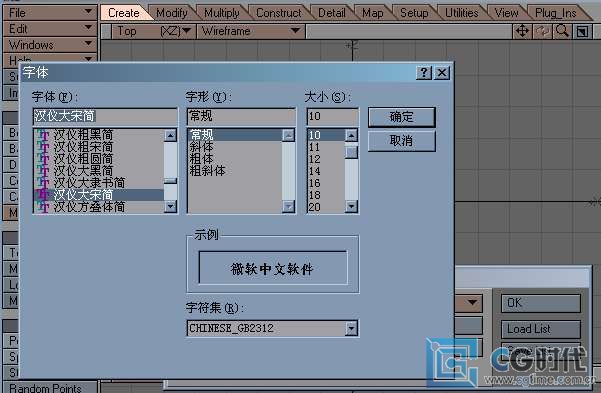Switch to the Multiply tab

pos(222,13)
